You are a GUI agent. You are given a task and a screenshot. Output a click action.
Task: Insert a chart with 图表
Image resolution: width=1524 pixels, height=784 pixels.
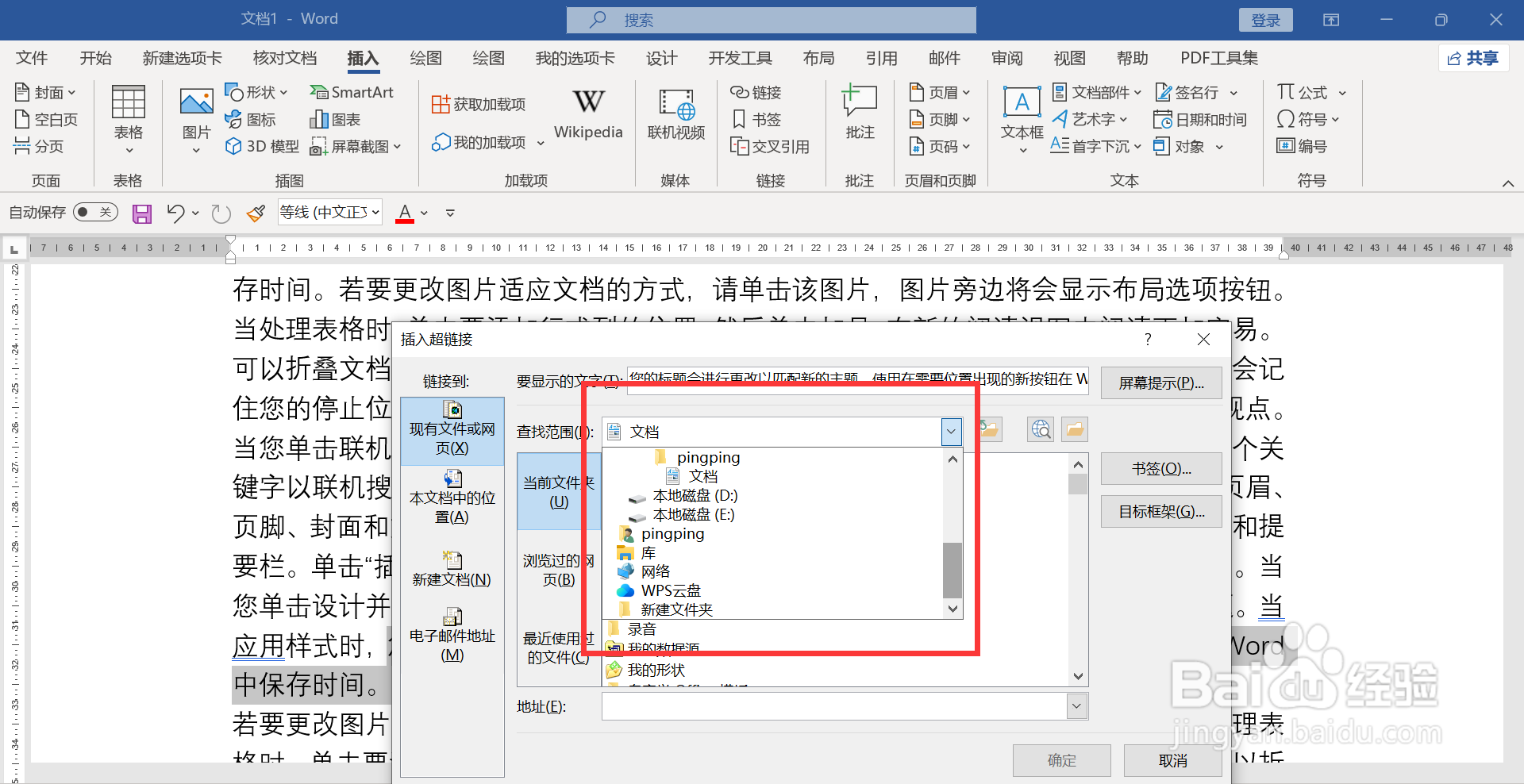(335, 120)
